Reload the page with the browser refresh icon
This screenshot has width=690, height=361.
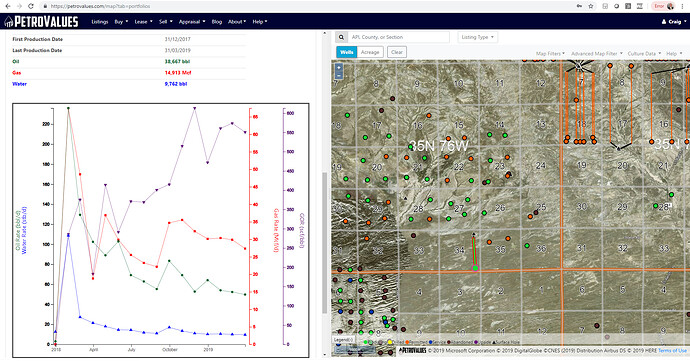coord(30,6)
